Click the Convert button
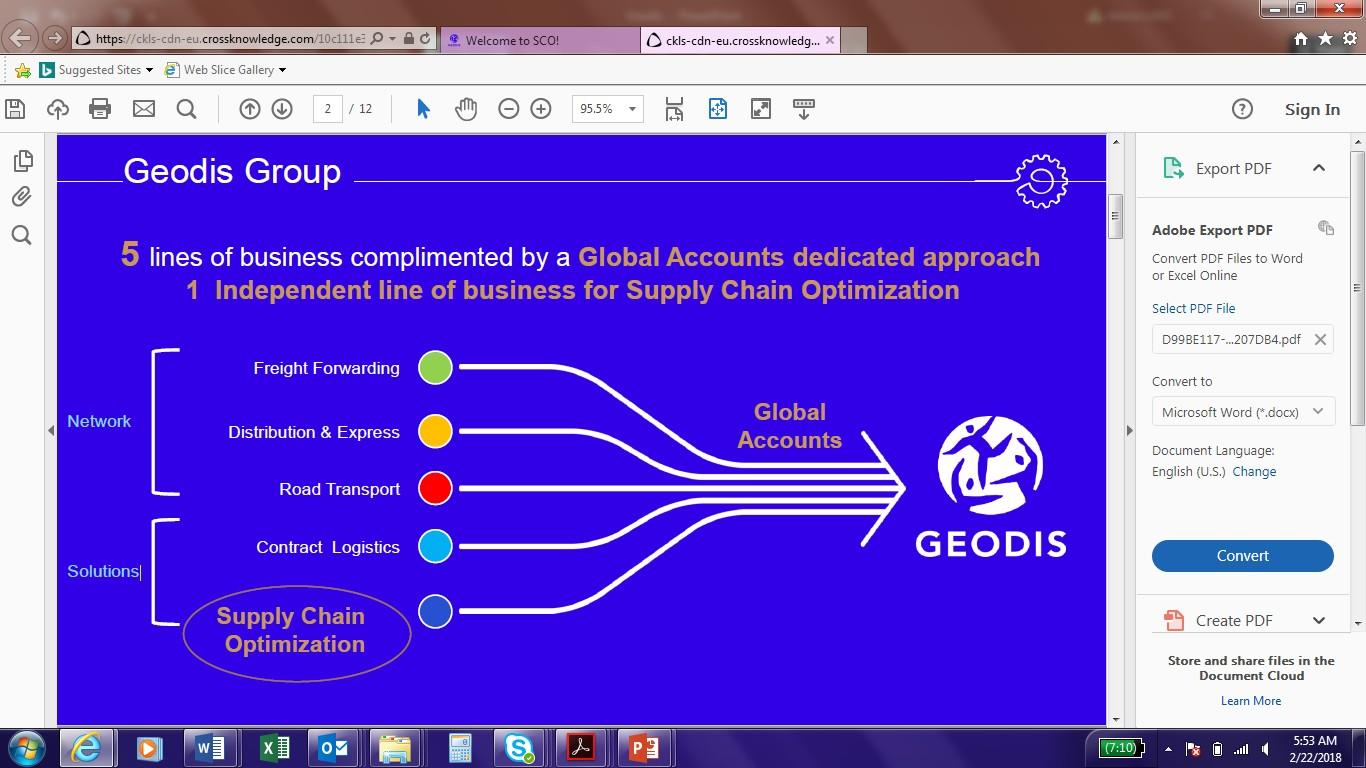Screen dimensions: 1366x768 [1243, 556]
